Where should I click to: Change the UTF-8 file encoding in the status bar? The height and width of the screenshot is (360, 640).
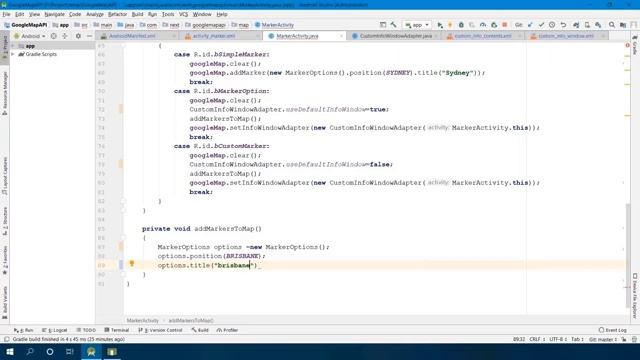[x=558, y=339]
